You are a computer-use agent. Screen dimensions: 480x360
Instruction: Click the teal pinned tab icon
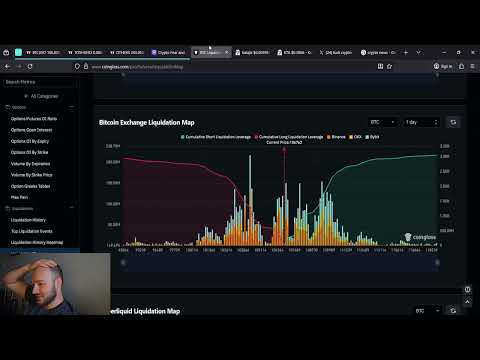18,52
